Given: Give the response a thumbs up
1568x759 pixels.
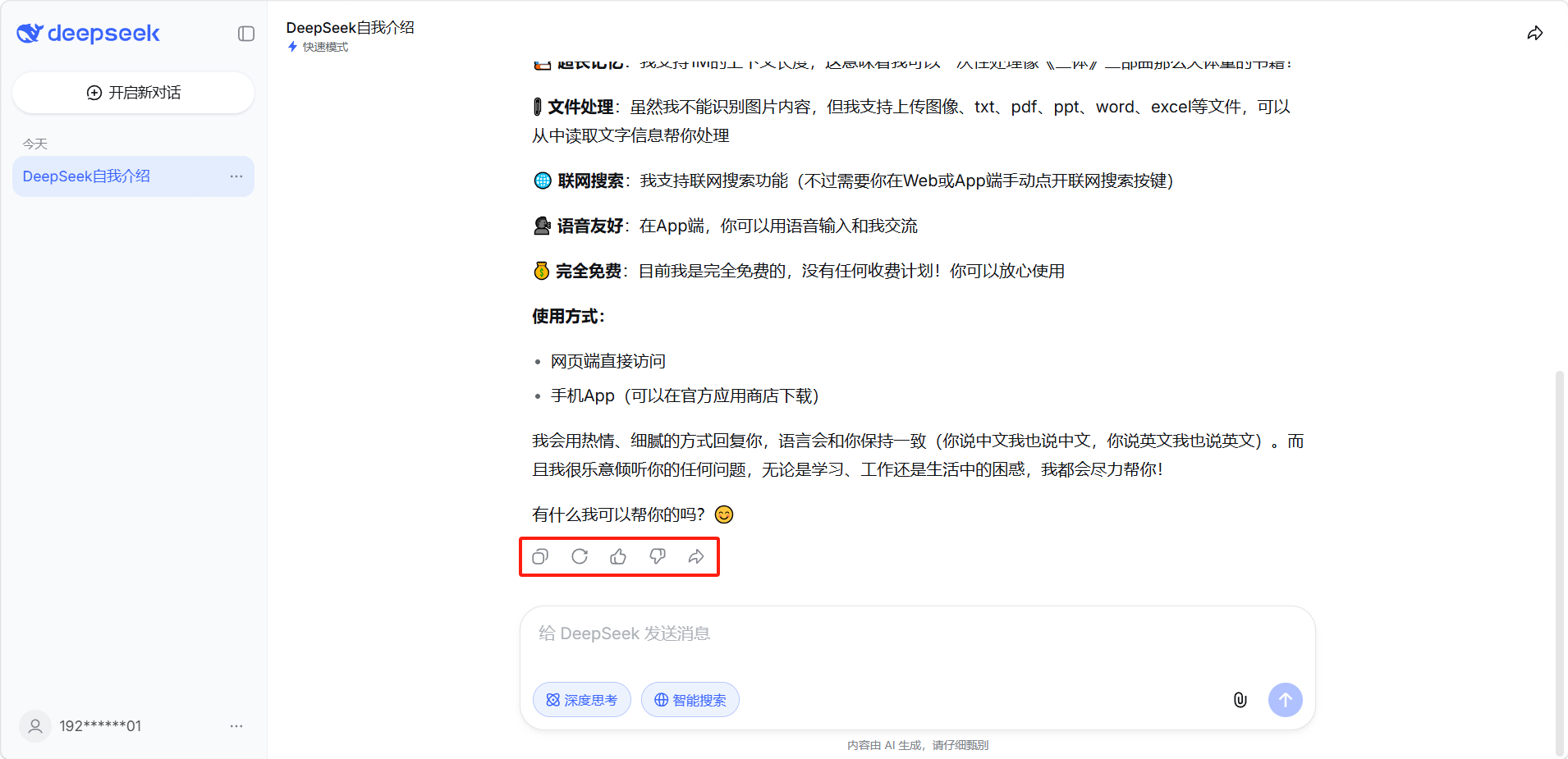Looking at the screenshot, I should pos(618,557).
